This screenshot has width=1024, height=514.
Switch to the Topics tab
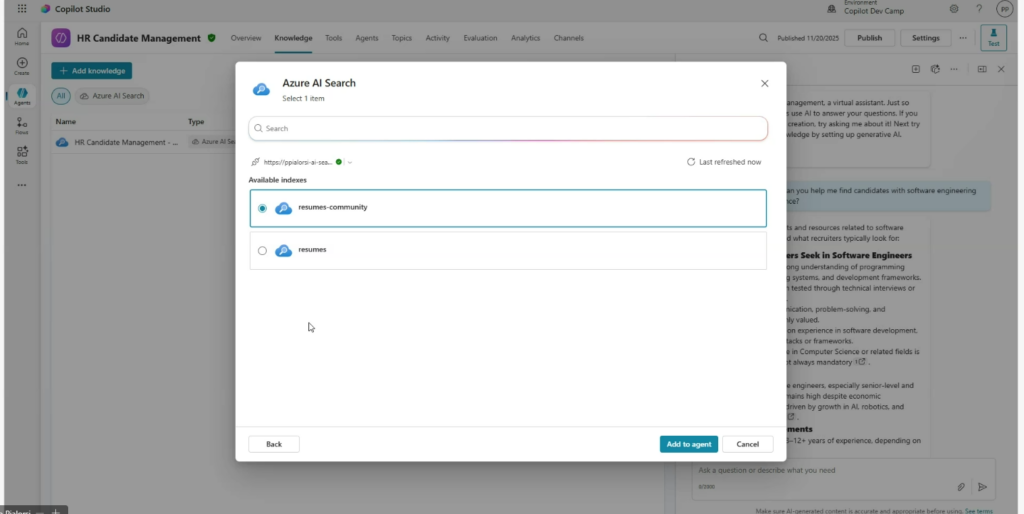tap(401, 38)
